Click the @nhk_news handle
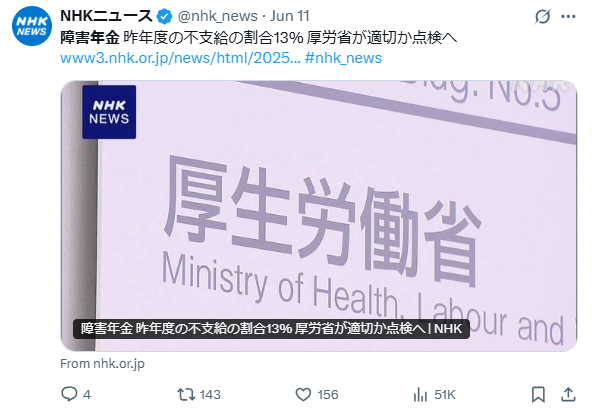Screen dimensions: 592x408 pyautogui.click(x=217, y=16)
